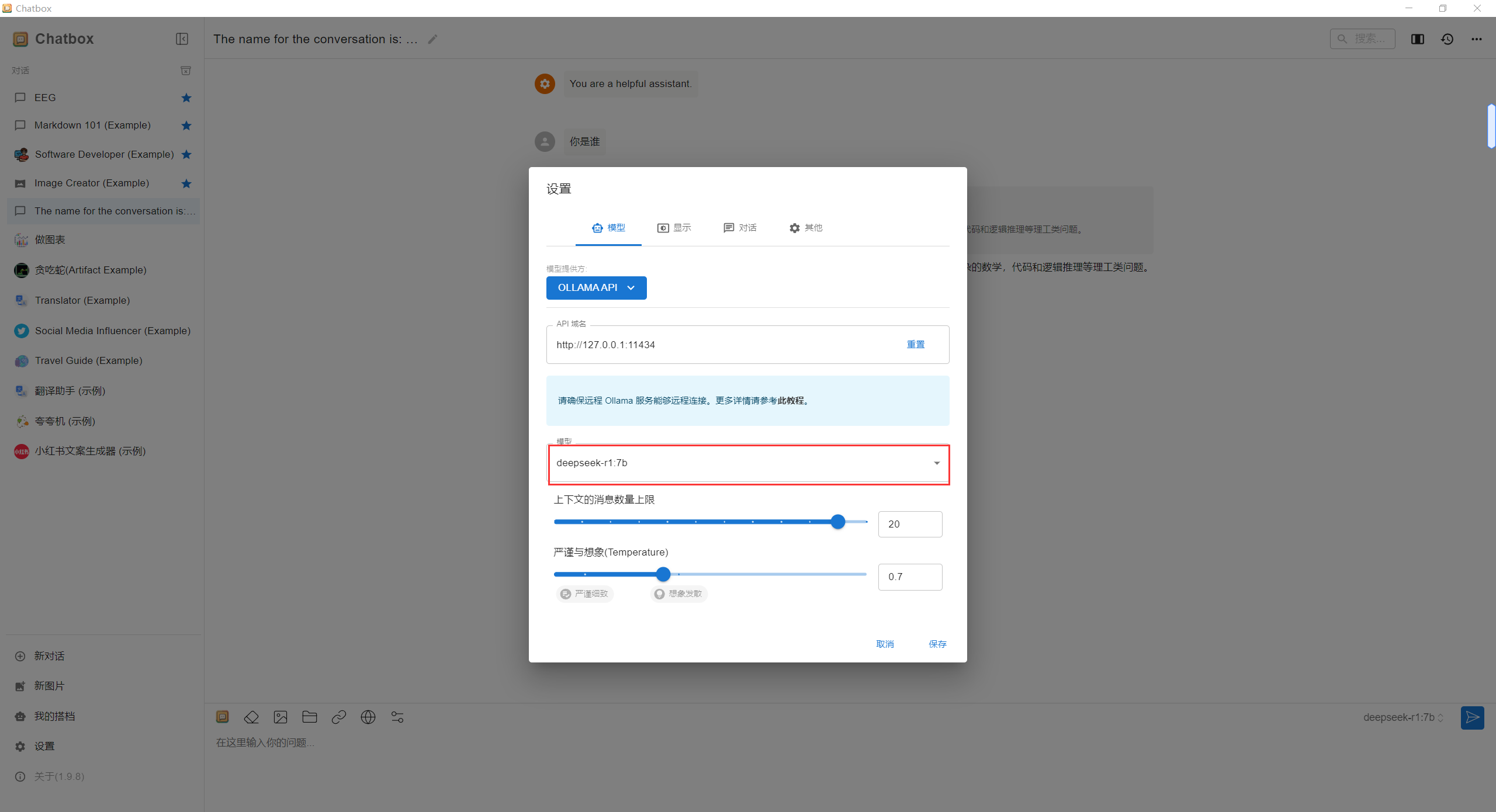The image size is (1496, 812).
Task: Click the Temperature slider handle
Action: [663, 574]
